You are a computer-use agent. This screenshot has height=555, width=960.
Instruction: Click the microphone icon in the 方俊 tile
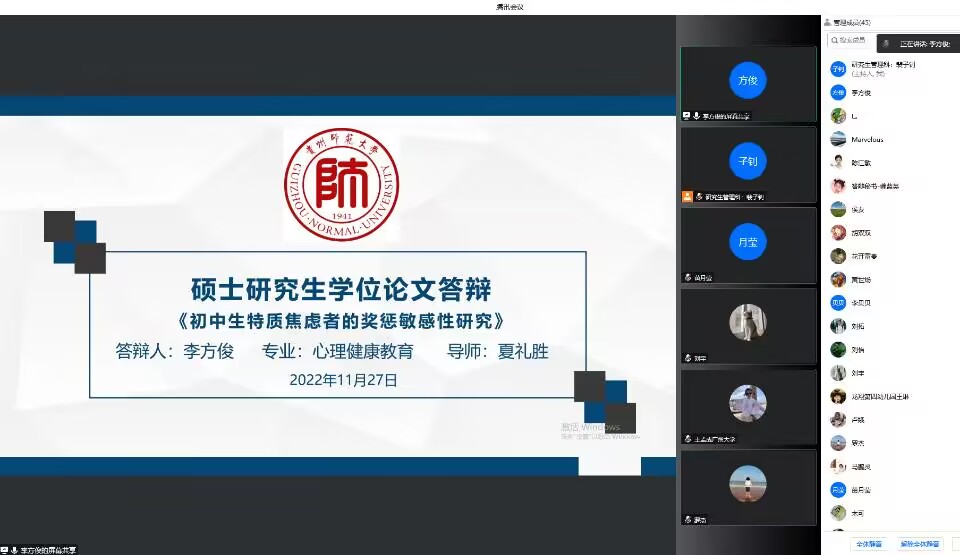click(697, 116)
